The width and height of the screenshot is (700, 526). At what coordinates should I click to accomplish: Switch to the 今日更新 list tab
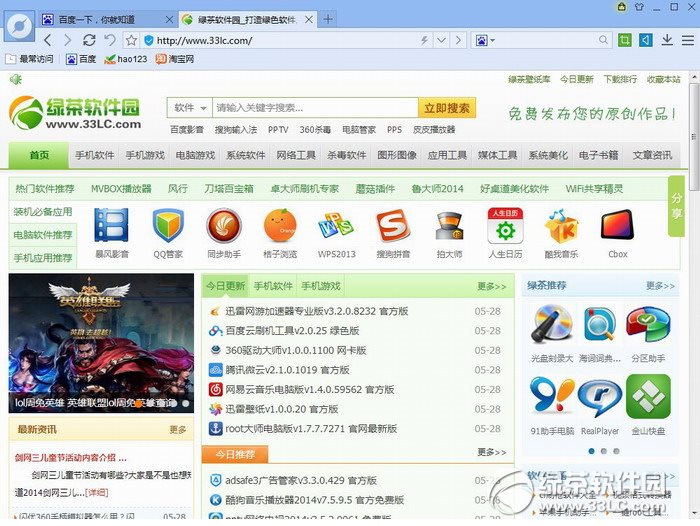225,286
